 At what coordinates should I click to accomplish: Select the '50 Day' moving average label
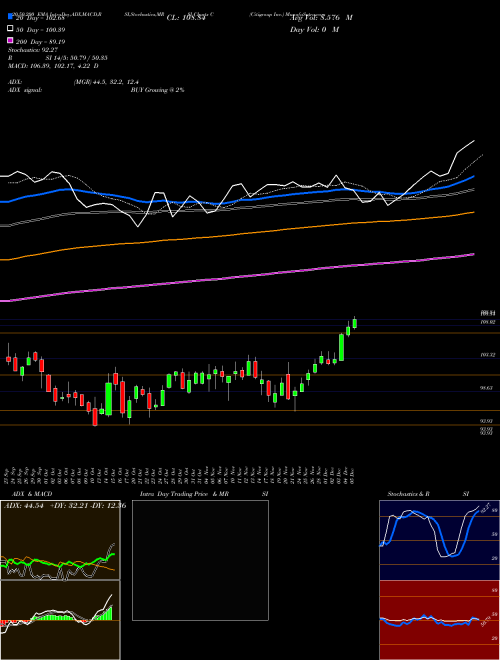tap(41, 30)
